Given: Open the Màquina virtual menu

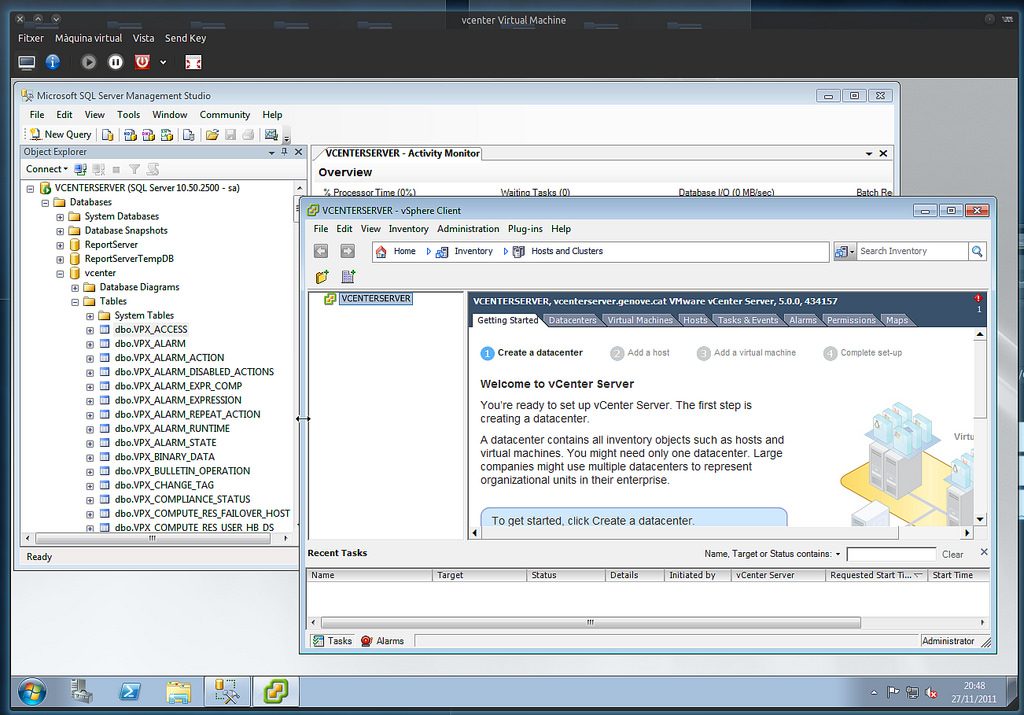Looking at the screenshot, I should (x=88, y=38).
